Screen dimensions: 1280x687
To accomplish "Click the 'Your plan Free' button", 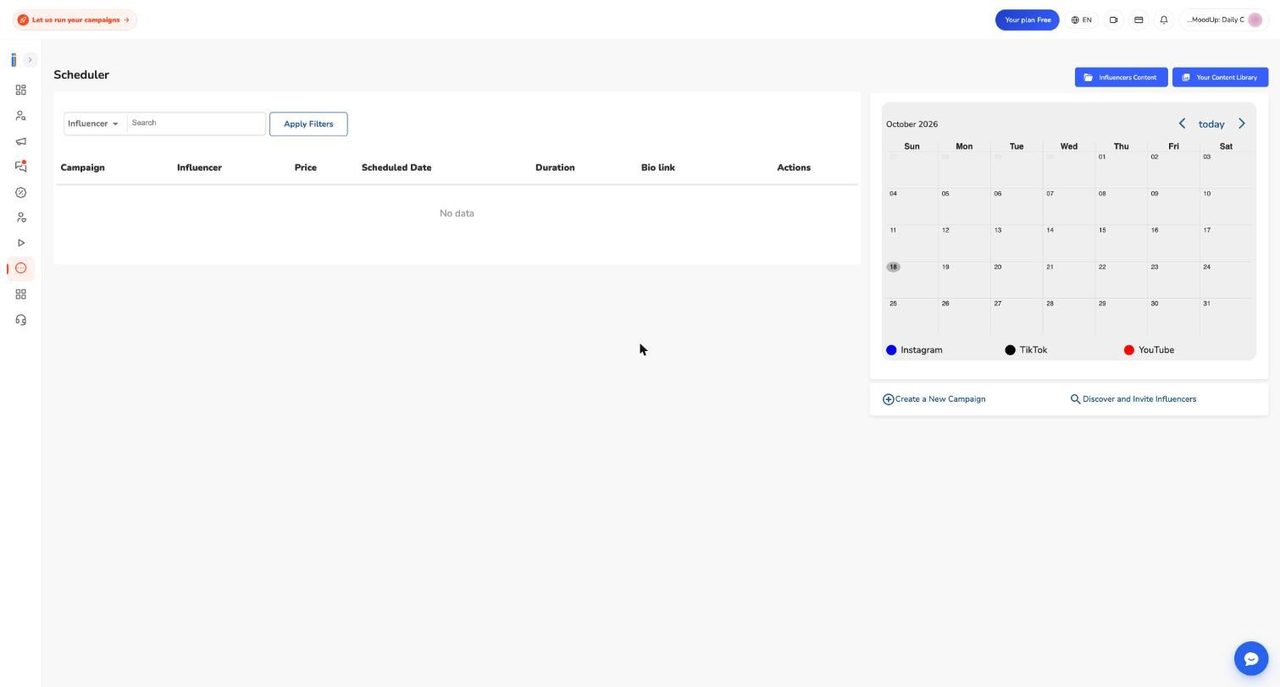I will point(1027,20).
